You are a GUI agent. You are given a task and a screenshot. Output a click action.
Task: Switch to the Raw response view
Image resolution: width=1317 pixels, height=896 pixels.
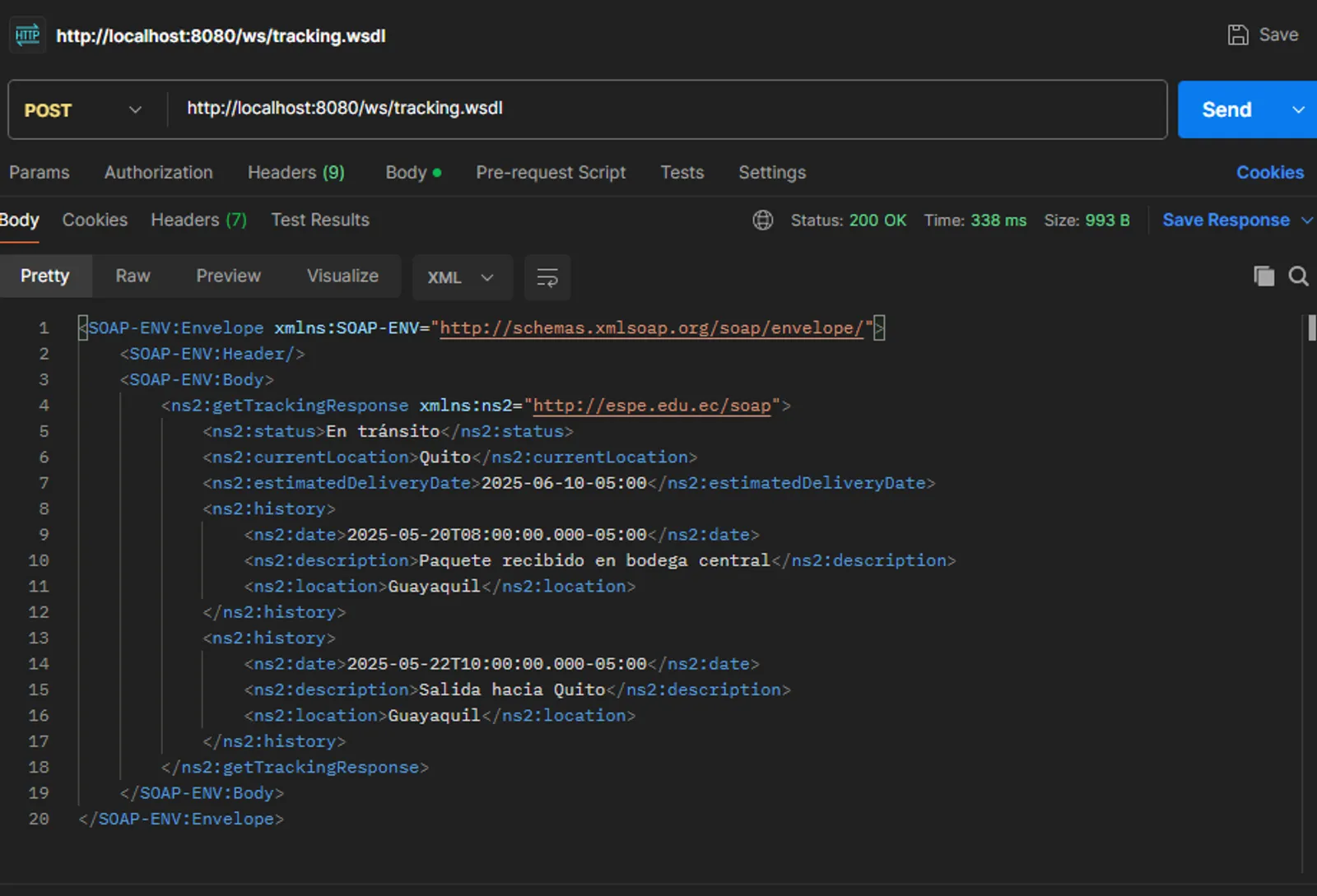pyautogui.click(x=132, y=276)
